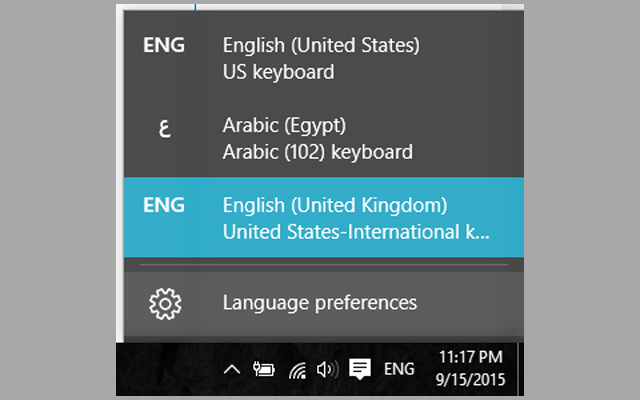This screenshot has width=640, height=400.
Task: Click the volume speaker icon
Action: pyautogui.click(x=327, y=369)
